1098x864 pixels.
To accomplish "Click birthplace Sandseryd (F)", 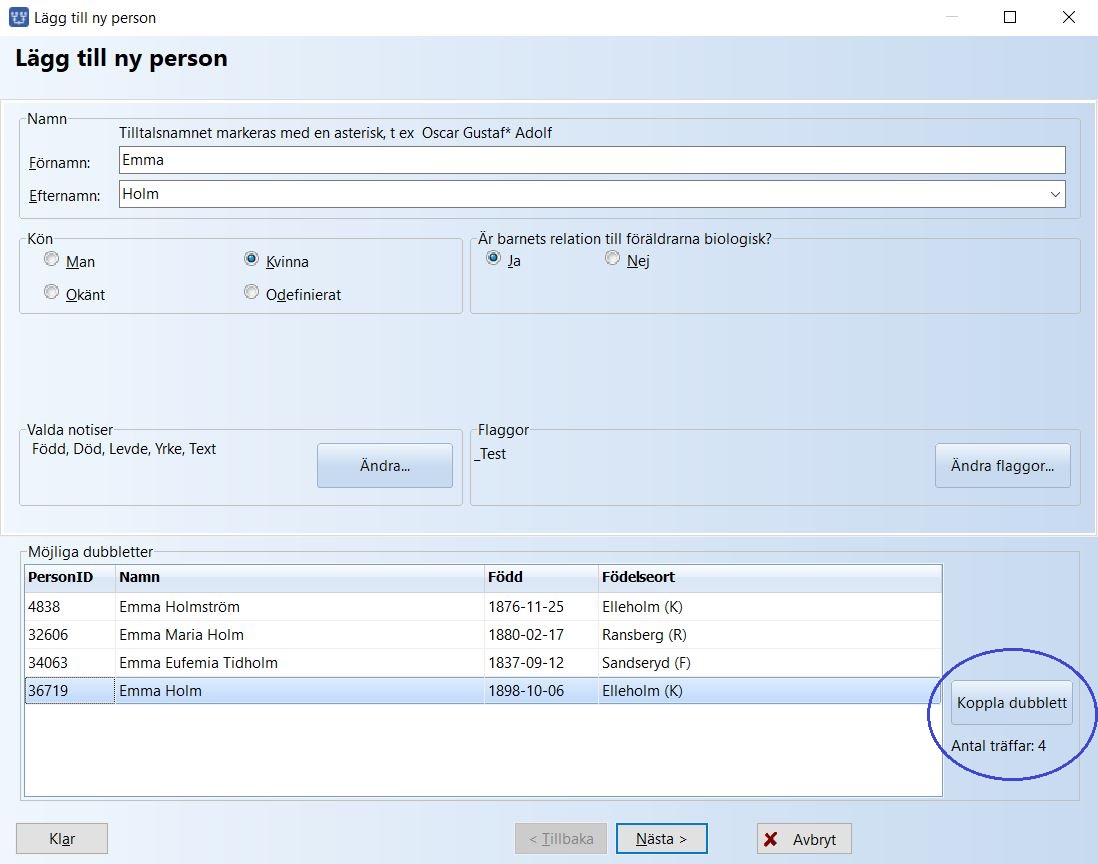I will tap(646, 663).
